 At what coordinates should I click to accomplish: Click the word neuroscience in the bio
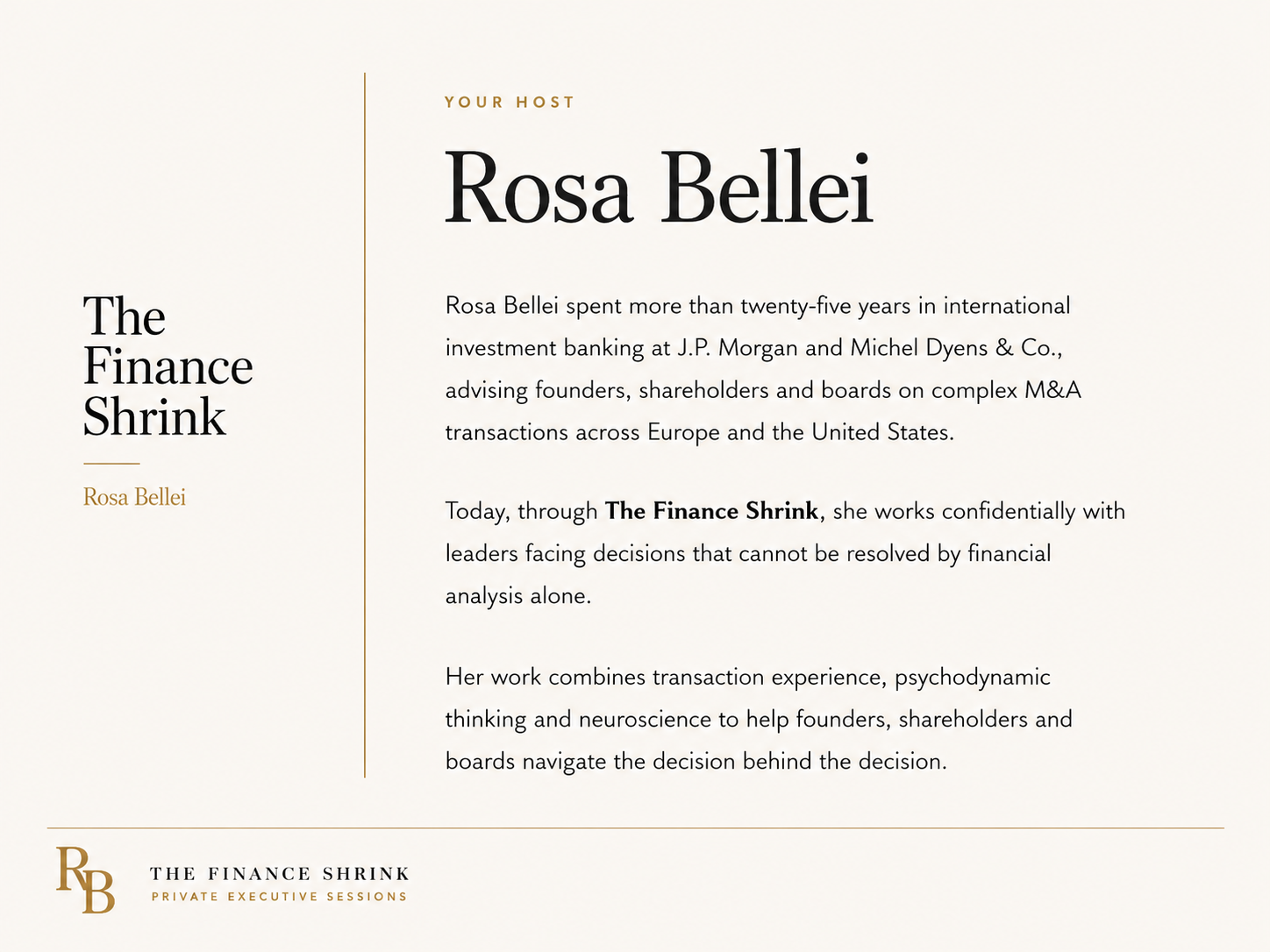tap(645, 720)
